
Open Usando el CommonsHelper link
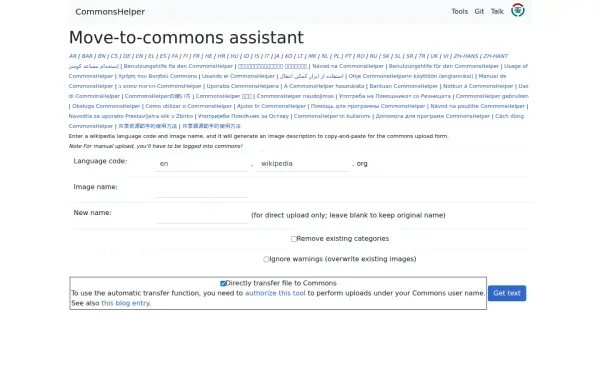(x=238, y=76)
